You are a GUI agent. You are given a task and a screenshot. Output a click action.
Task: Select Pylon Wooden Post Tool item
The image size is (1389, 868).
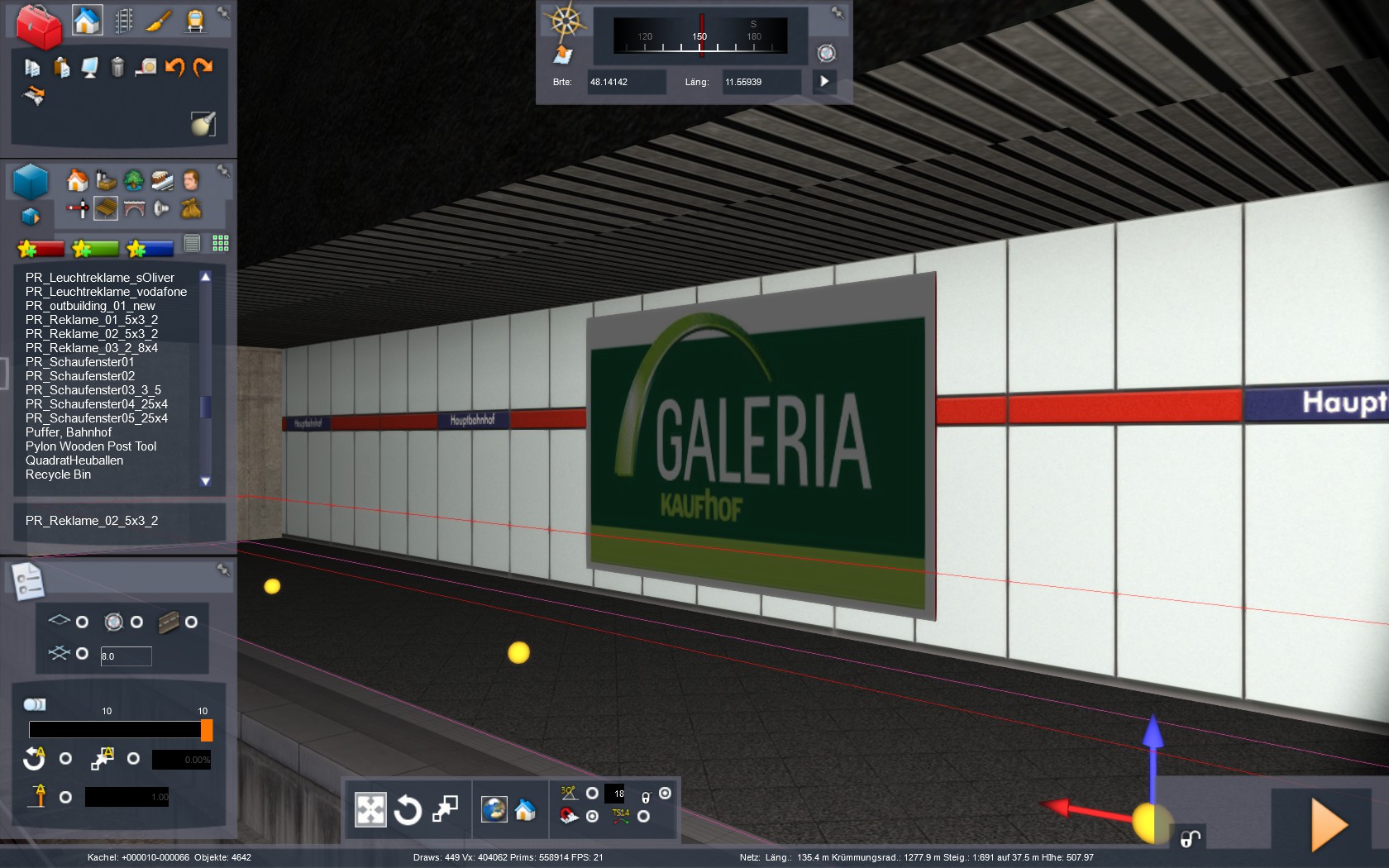91,446
